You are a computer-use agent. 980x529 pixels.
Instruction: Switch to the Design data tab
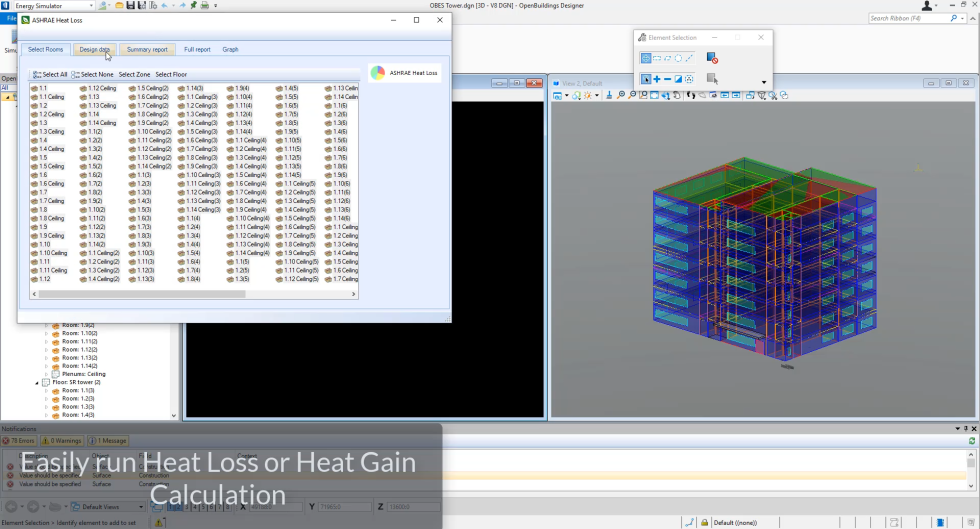pyautogui.click(x=94, y=49)
